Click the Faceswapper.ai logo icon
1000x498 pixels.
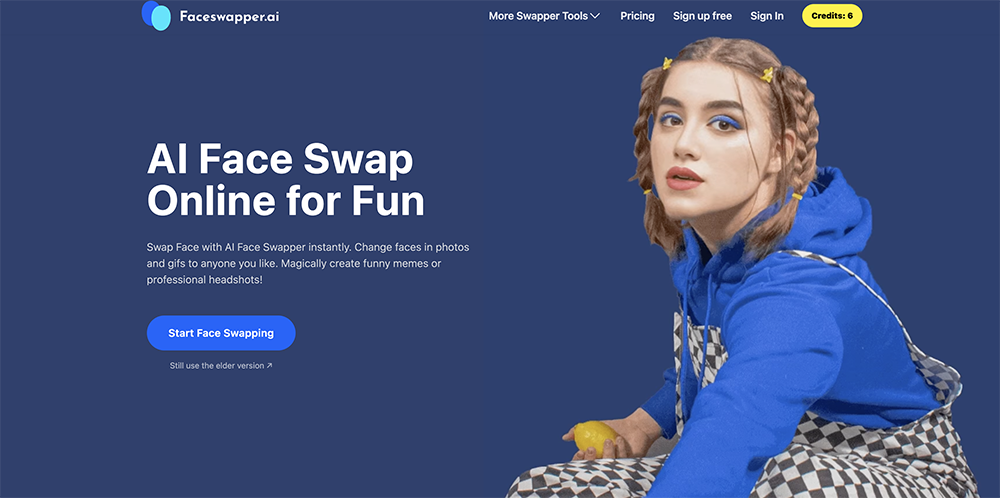click(x=156, y=16)
